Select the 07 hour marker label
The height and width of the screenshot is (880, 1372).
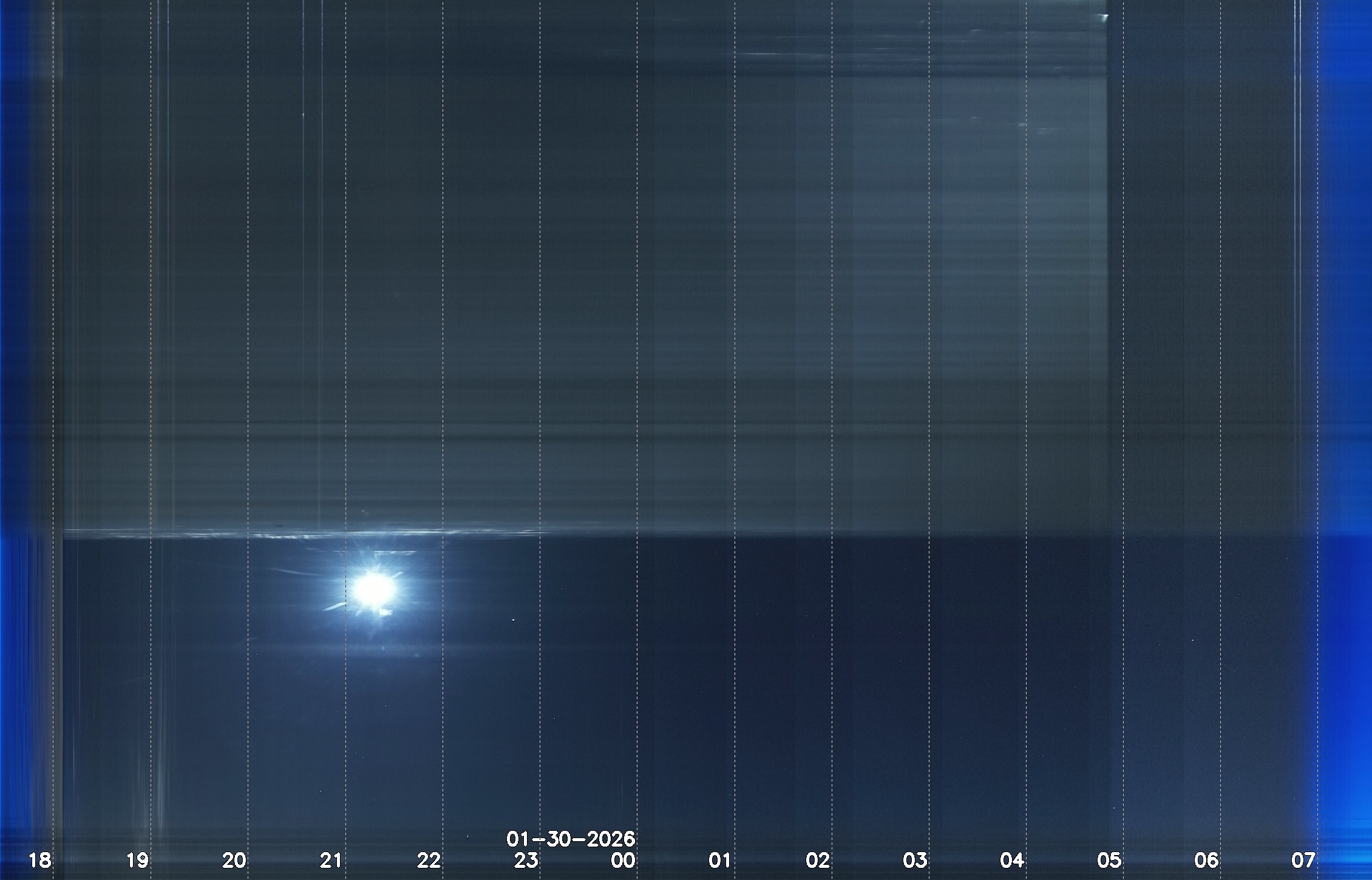click(1303, 861)
